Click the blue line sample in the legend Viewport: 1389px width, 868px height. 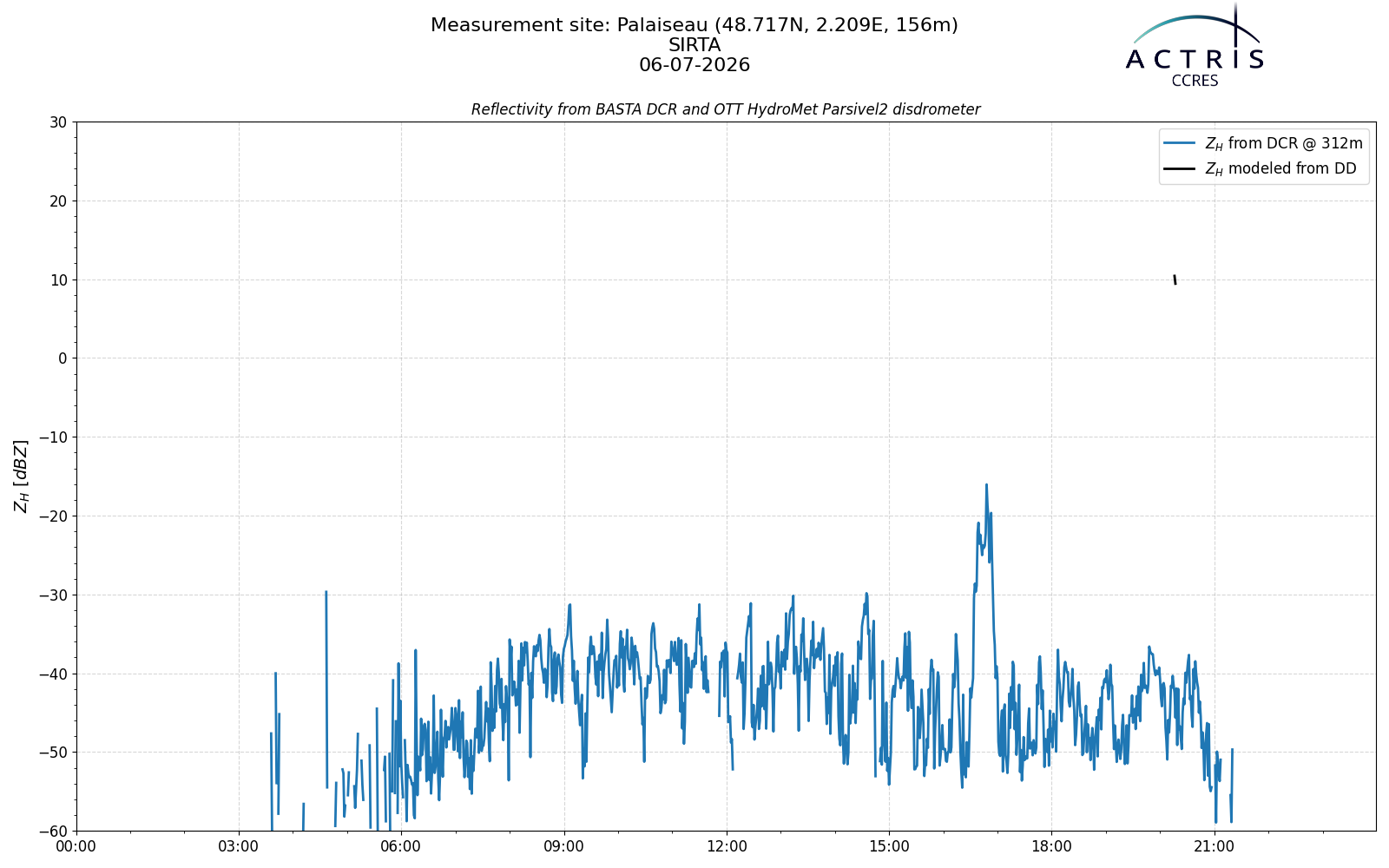pos(1181,143)
